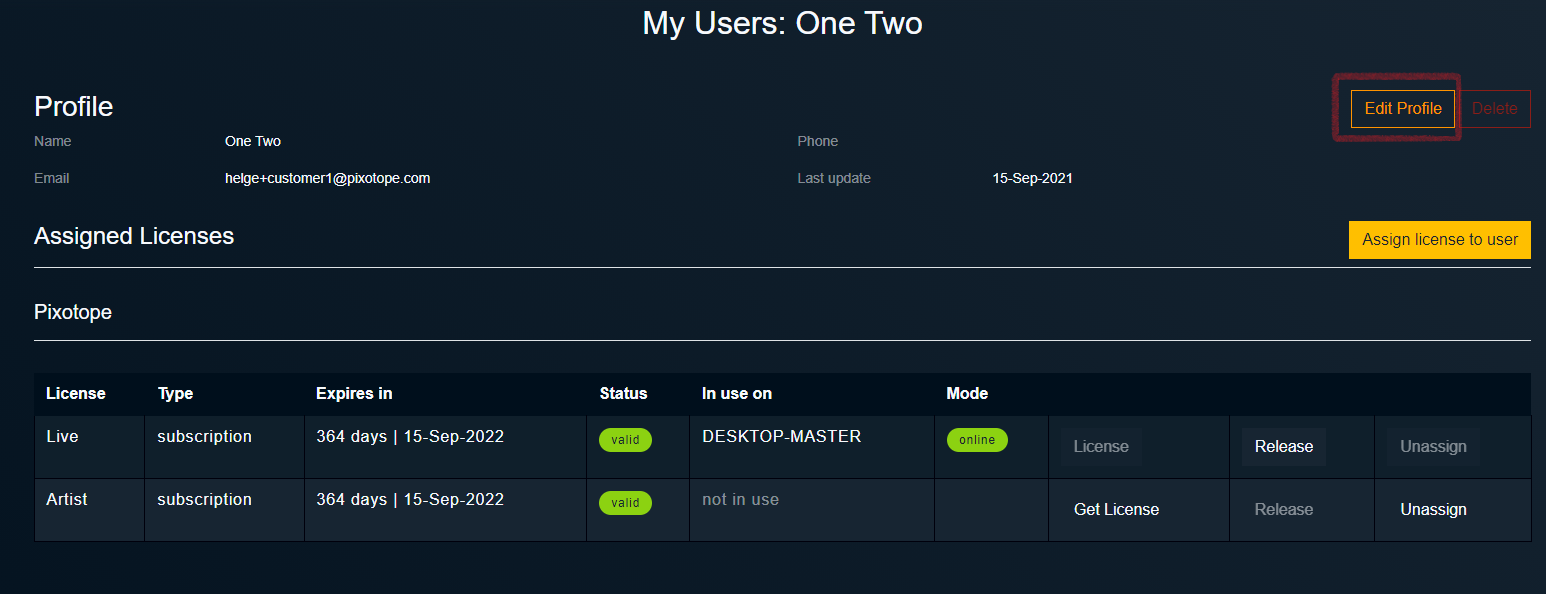Click Get License for Artist row
The height and width of the screenshot is (594, 1546).
(x=1116, y=509)
